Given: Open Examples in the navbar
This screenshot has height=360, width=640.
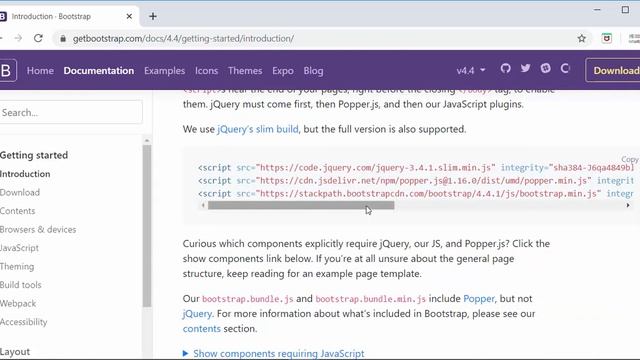Looking at the screenshot, I should [x=164, y=71].
